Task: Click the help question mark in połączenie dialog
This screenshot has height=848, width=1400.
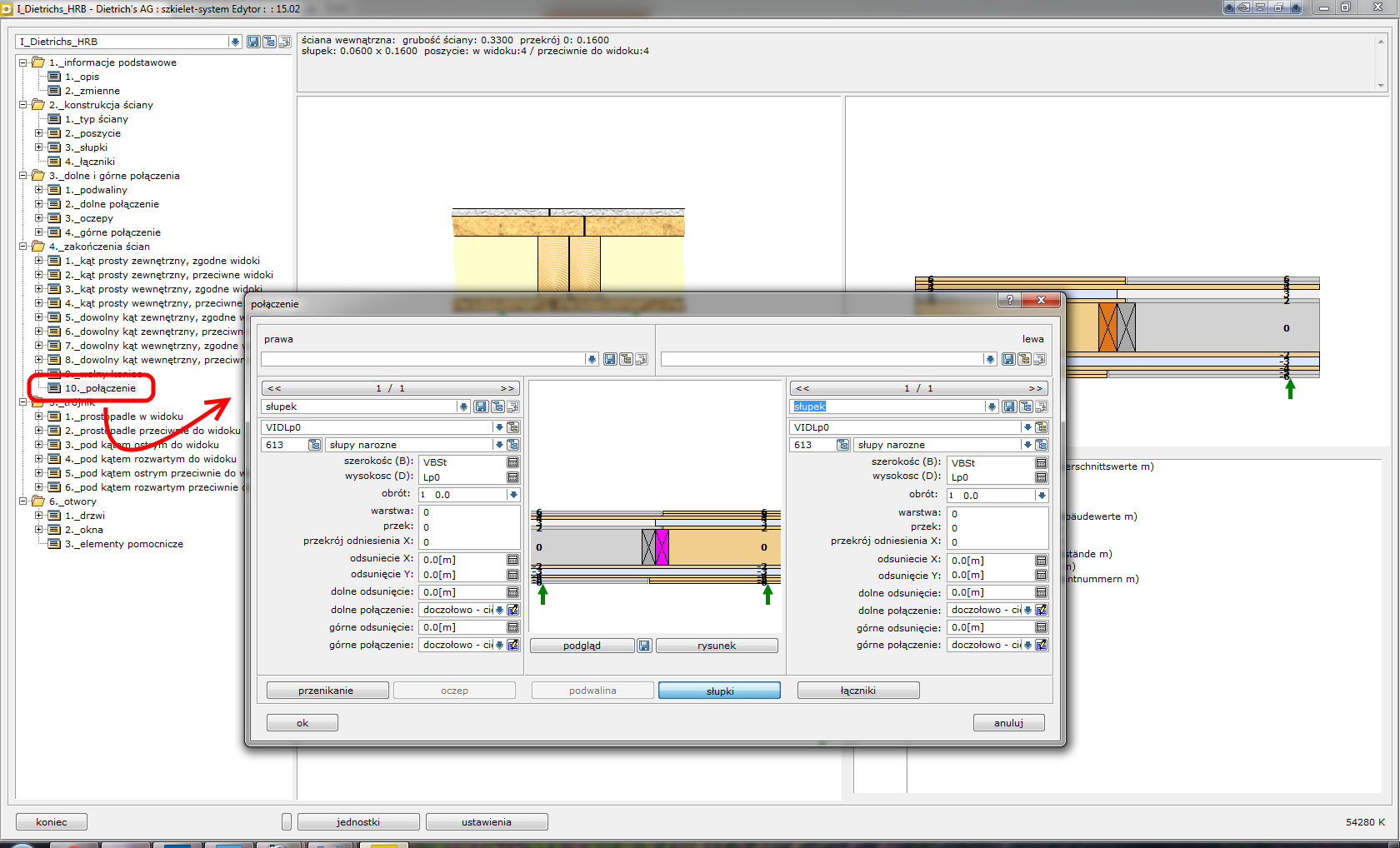Action: click(1009, 300)
